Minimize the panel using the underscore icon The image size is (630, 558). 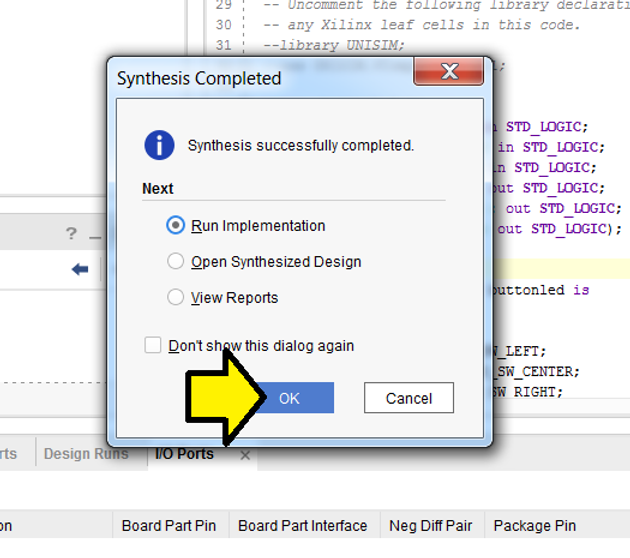pos(95,234)
